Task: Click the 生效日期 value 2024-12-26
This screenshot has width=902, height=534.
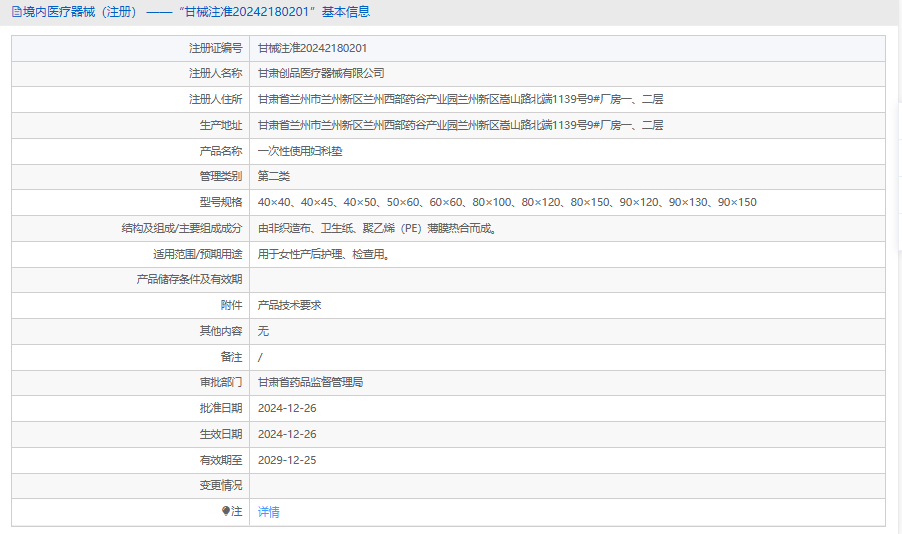Action: pyautogui.click(x=287, y=434)
